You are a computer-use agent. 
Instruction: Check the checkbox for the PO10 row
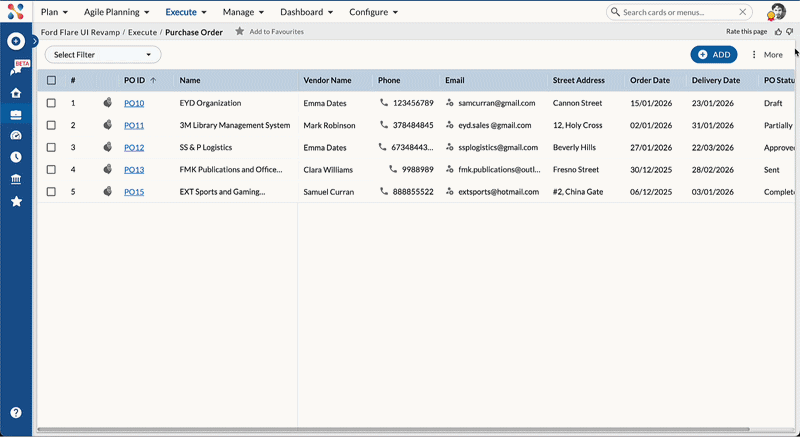point(51,103)
